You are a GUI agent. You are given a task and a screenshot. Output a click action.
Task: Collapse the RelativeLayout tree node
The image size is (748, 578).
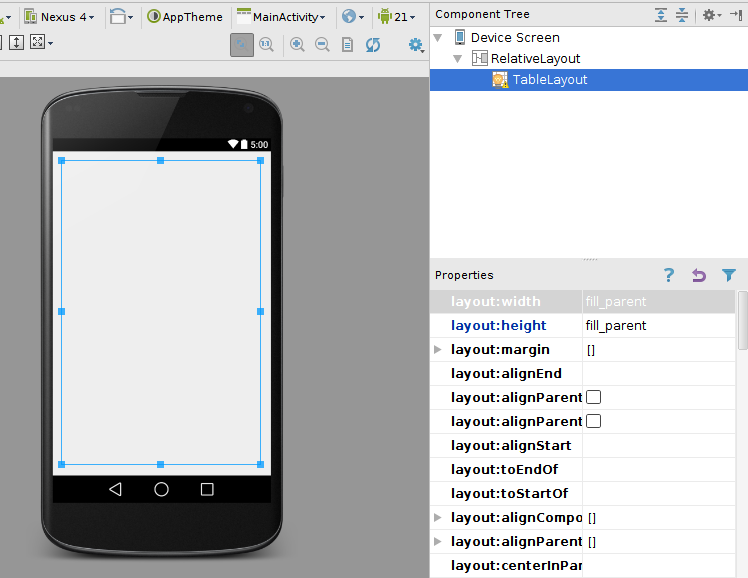457,59
